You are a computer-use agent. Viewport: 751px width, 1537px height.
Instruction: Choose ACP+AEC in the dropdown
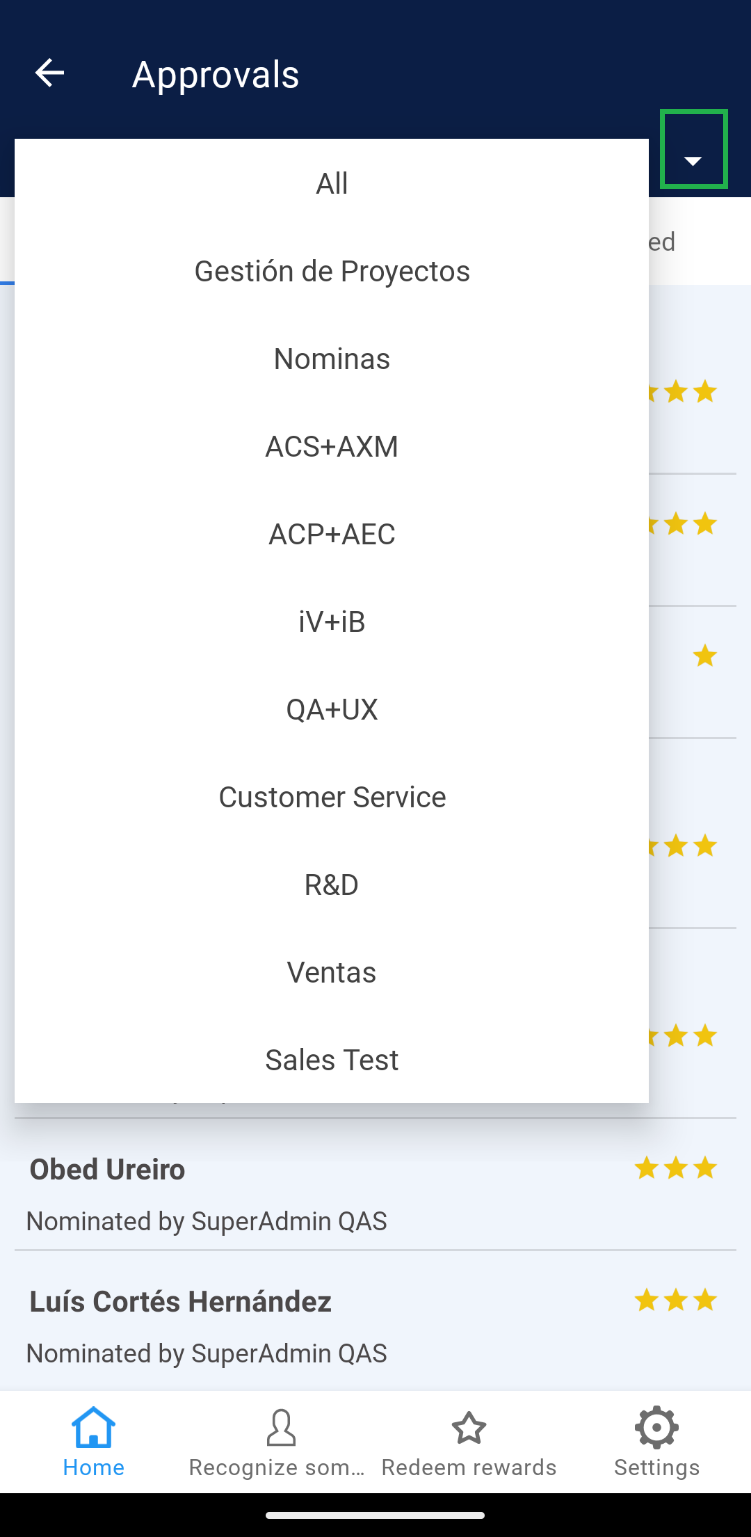(332, 534)
